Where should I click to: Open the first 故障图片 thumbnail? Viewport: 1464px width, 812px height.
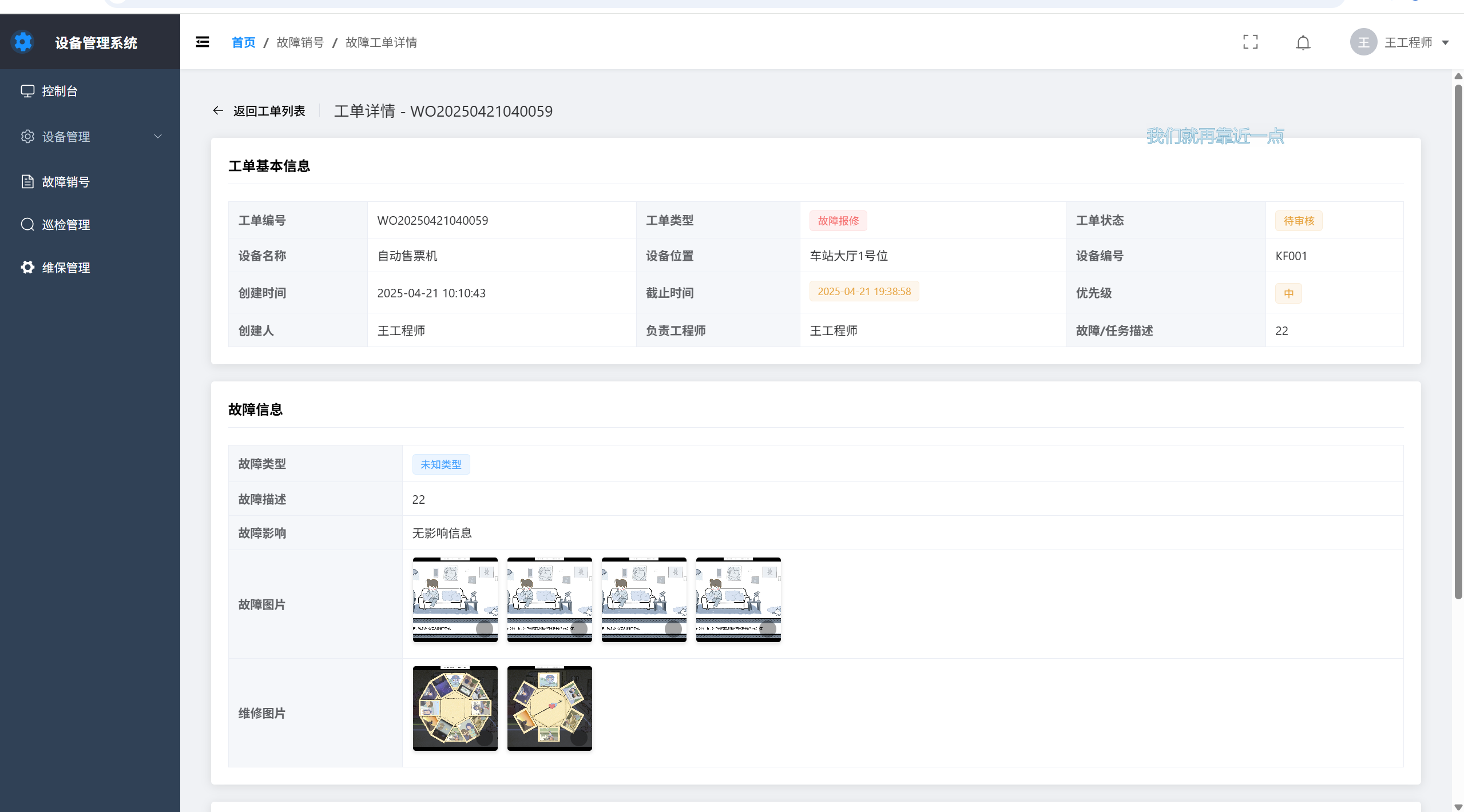[x=455, y=600]
